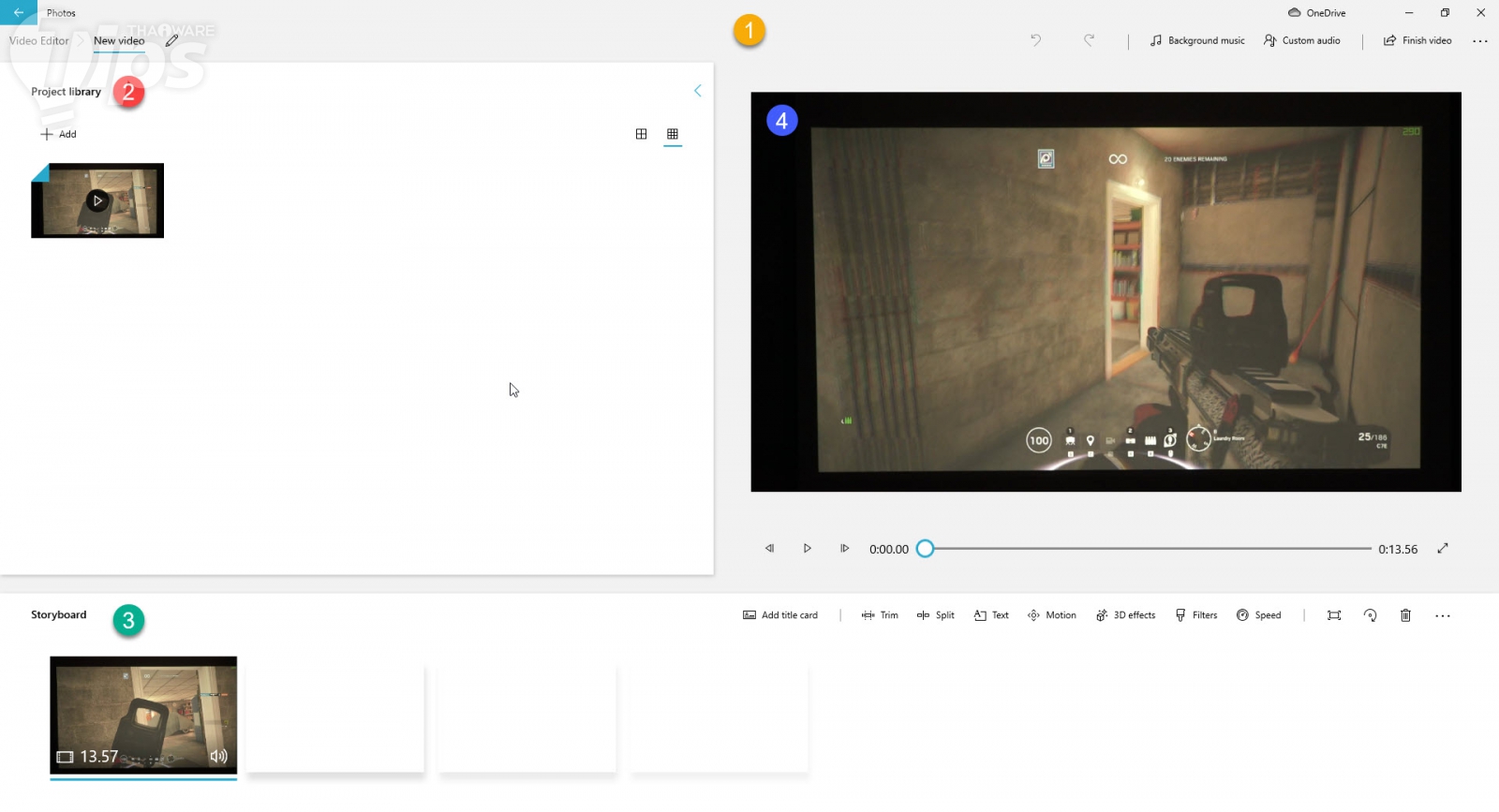Step back one frame in preview
Viewport: 1499px width, 812px height.
point(769,549)
